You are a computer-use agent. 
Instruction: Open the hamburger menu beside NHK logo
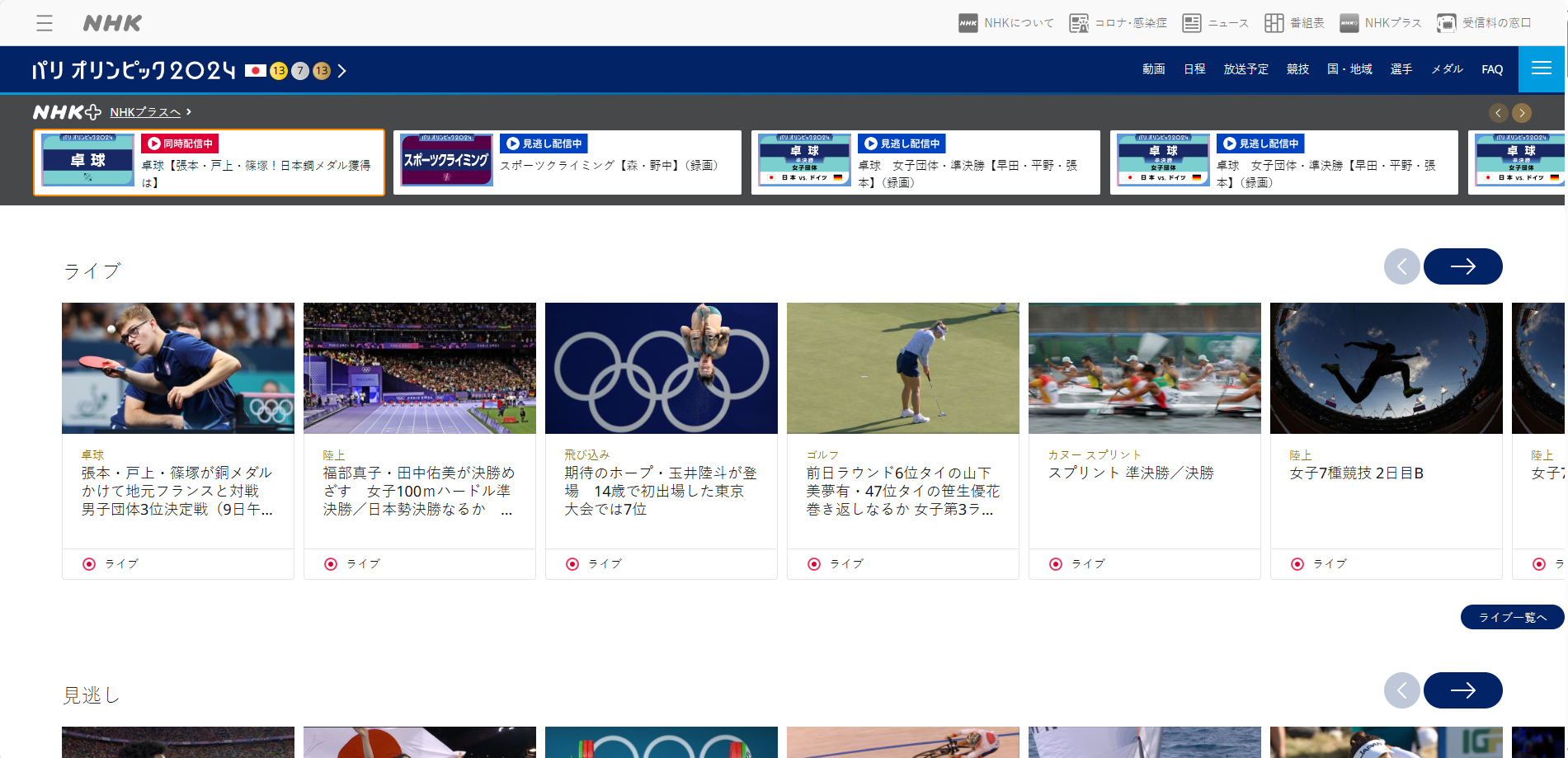point(45,23)
